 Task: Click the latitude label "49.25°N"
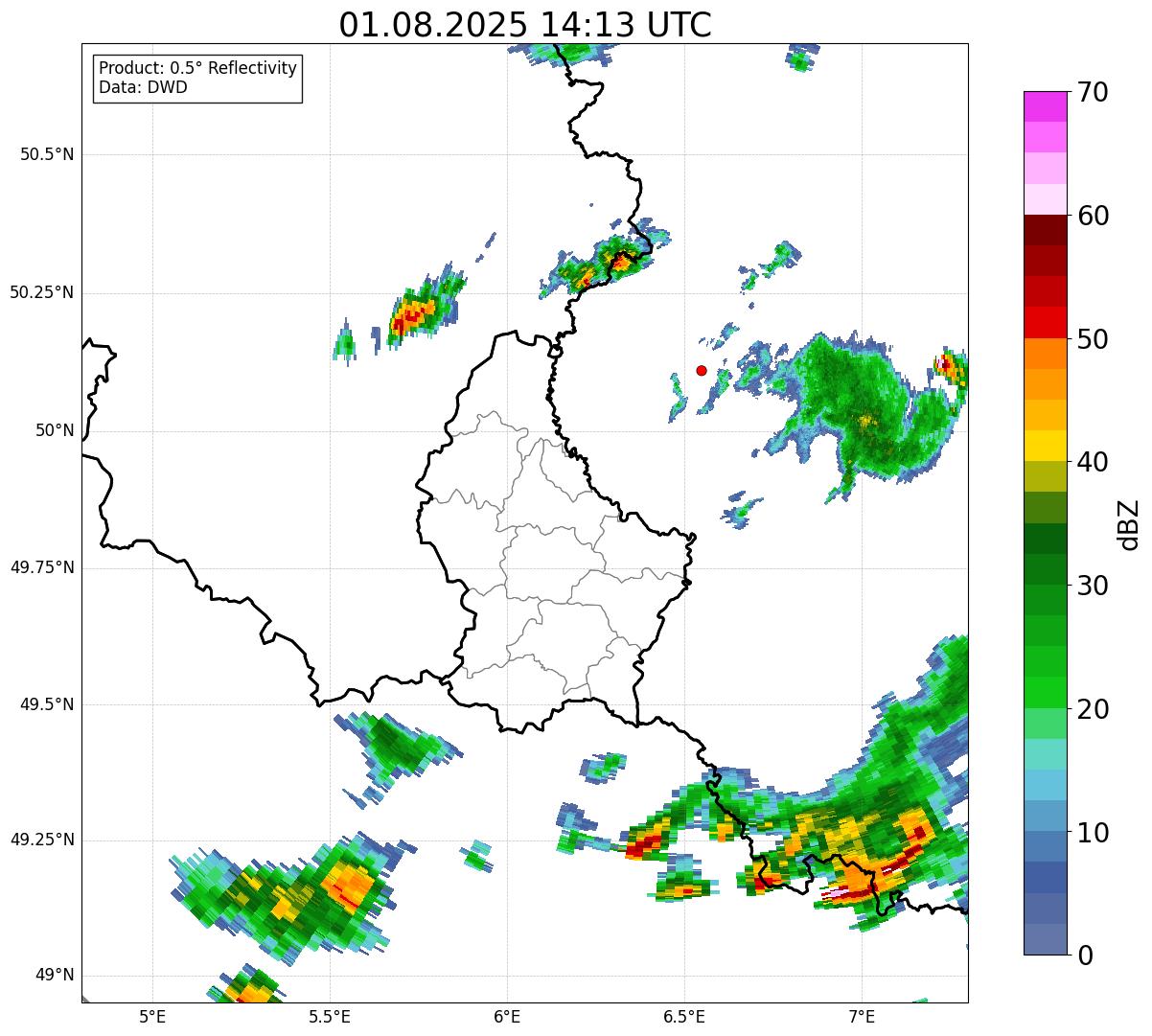pos(41,840)
